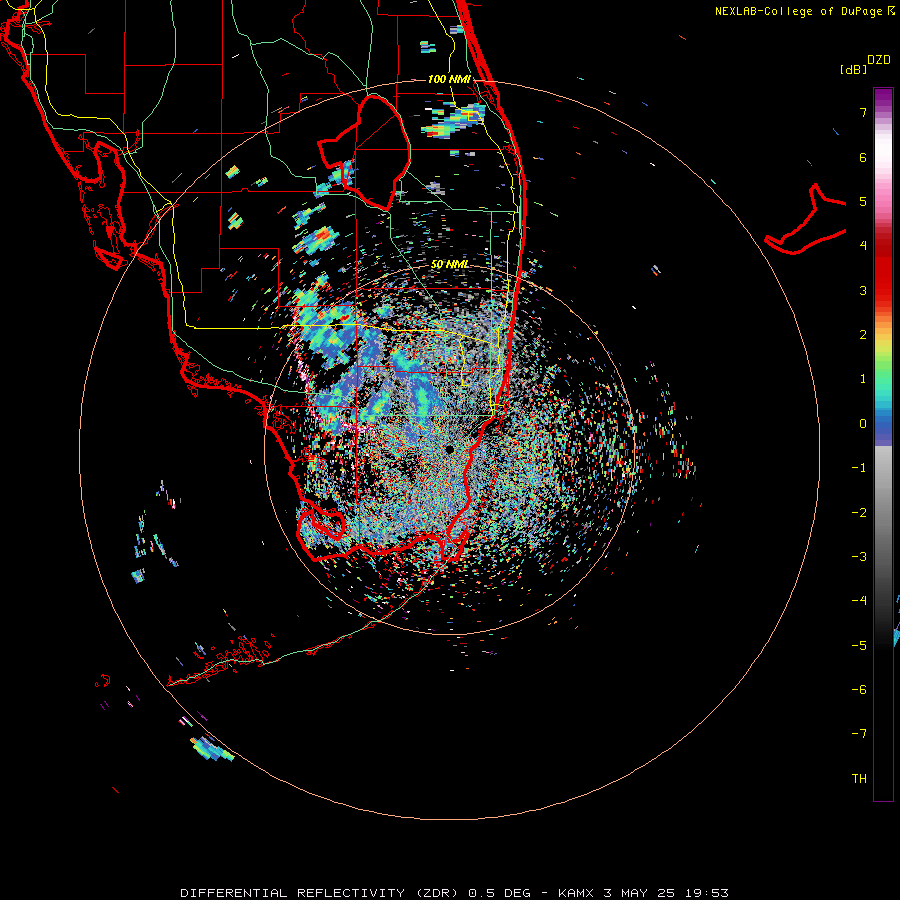Click the [dB] units label
The image size is (900, 900).
pyautogui.click(x=854, y=69)
